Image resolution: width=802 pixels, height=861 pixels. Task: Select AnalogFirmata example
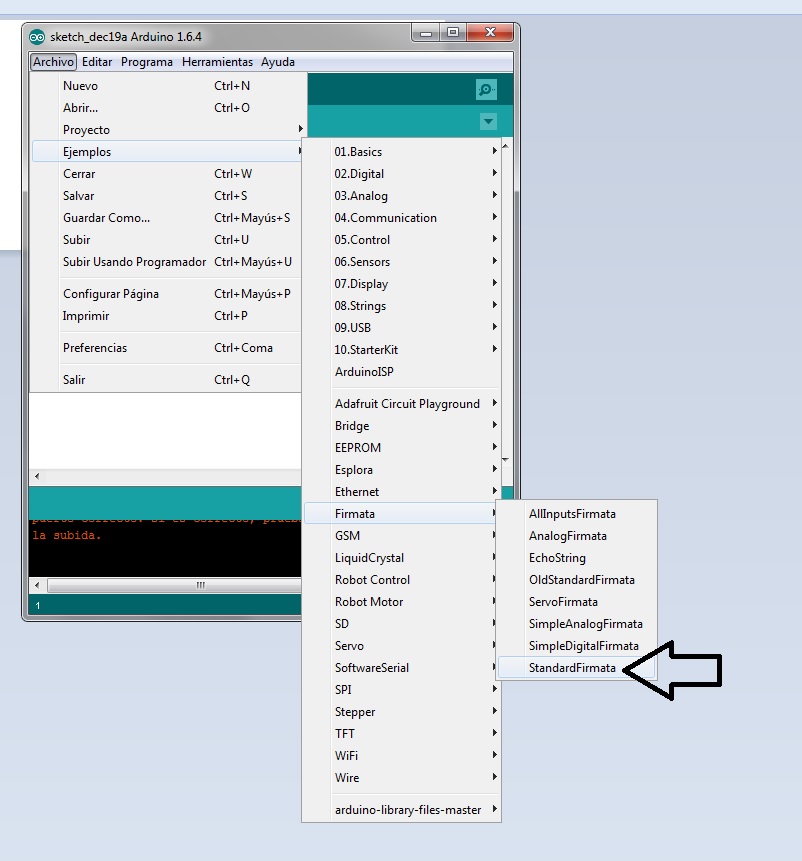pos(576,535)
